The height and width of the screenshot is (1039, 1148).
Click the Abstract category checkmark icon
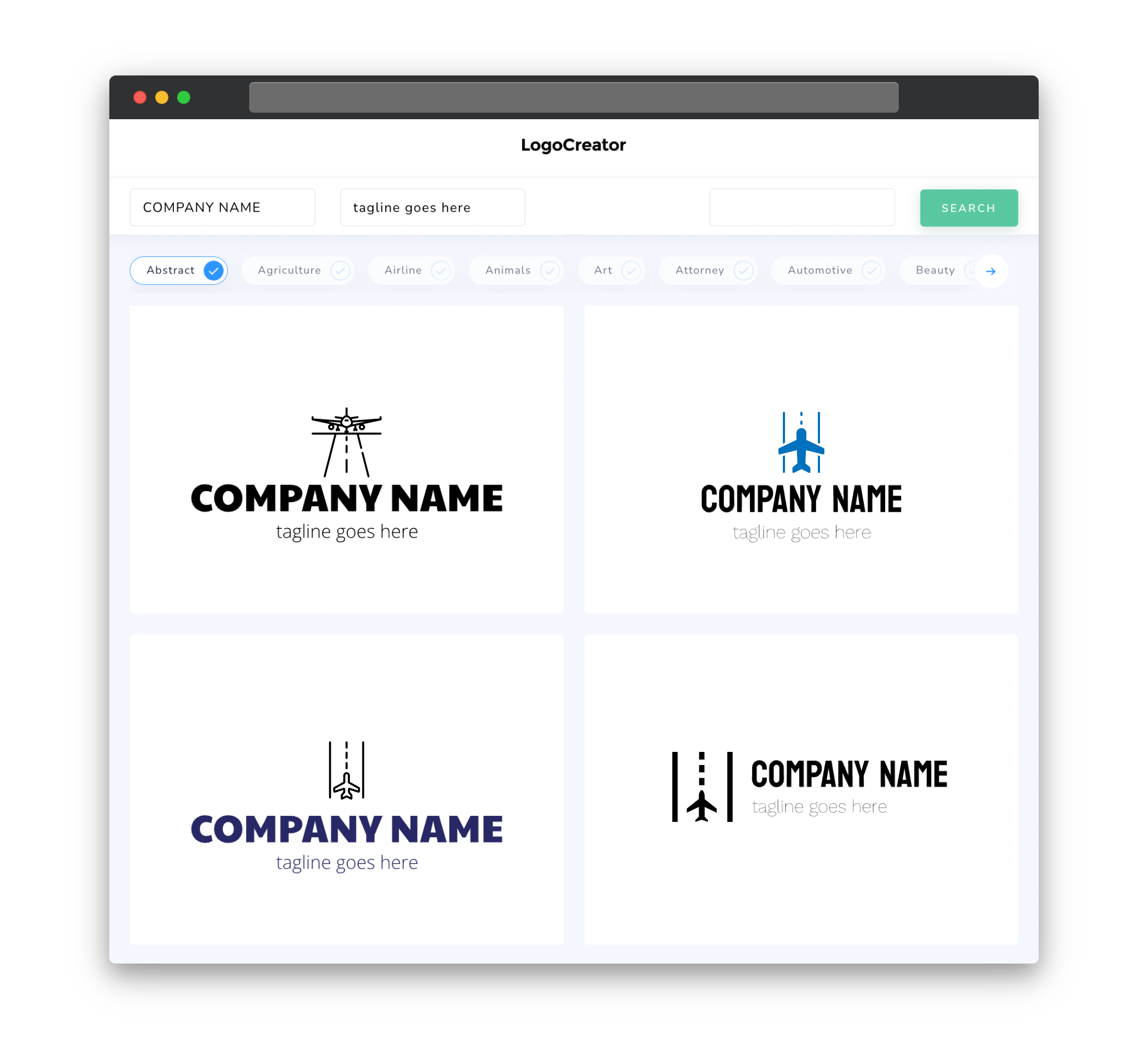213,270
